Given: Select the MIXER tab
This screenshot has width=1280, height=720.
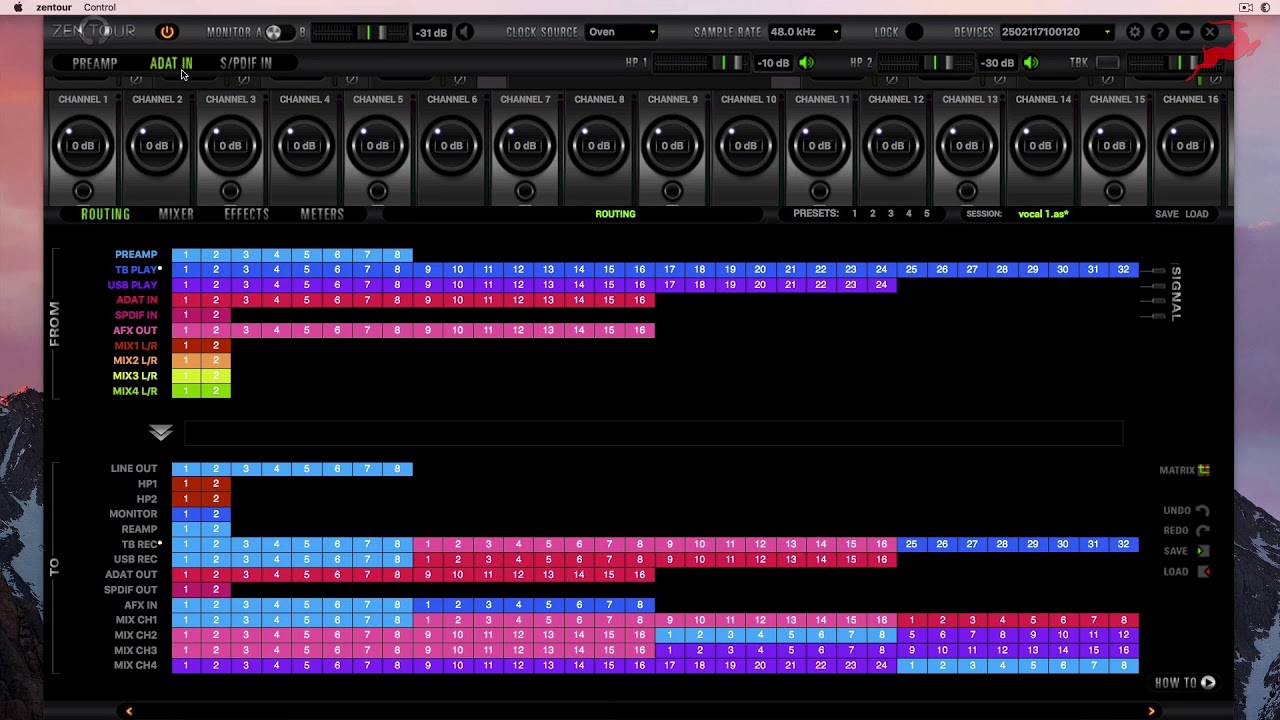Looking at the screenshot, I should click(x=176, y=214).
